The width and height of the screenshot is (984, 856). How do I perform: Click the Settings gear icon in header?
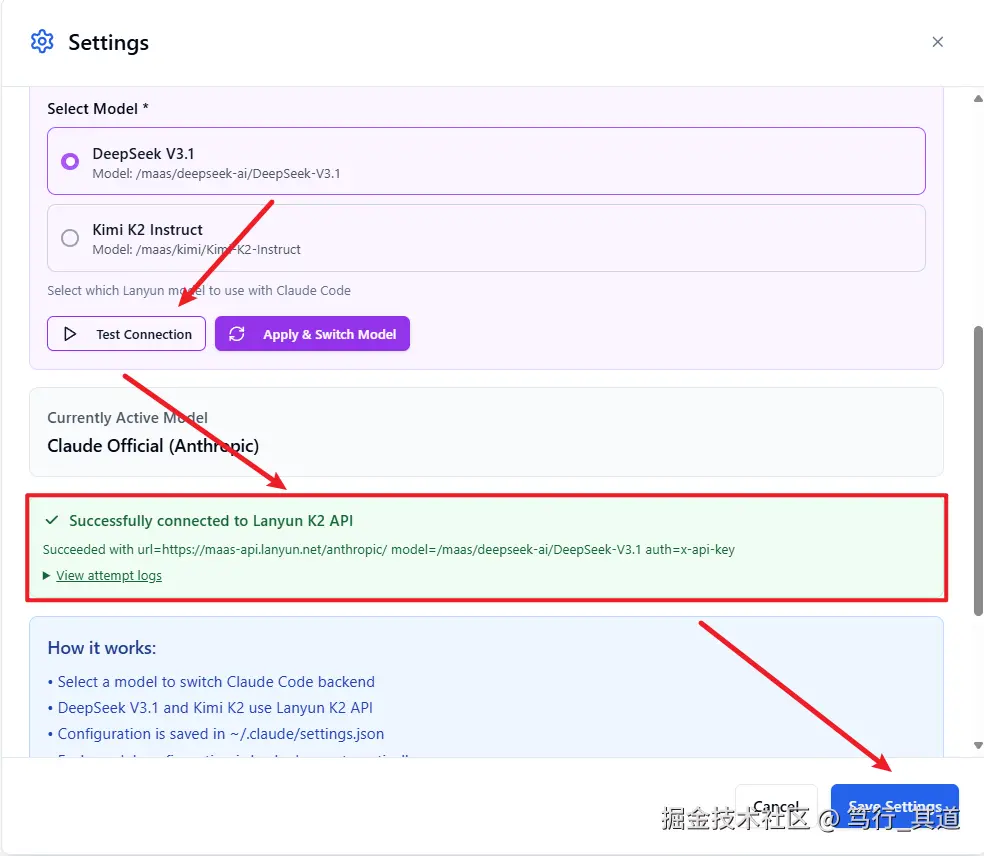[42, 41]
